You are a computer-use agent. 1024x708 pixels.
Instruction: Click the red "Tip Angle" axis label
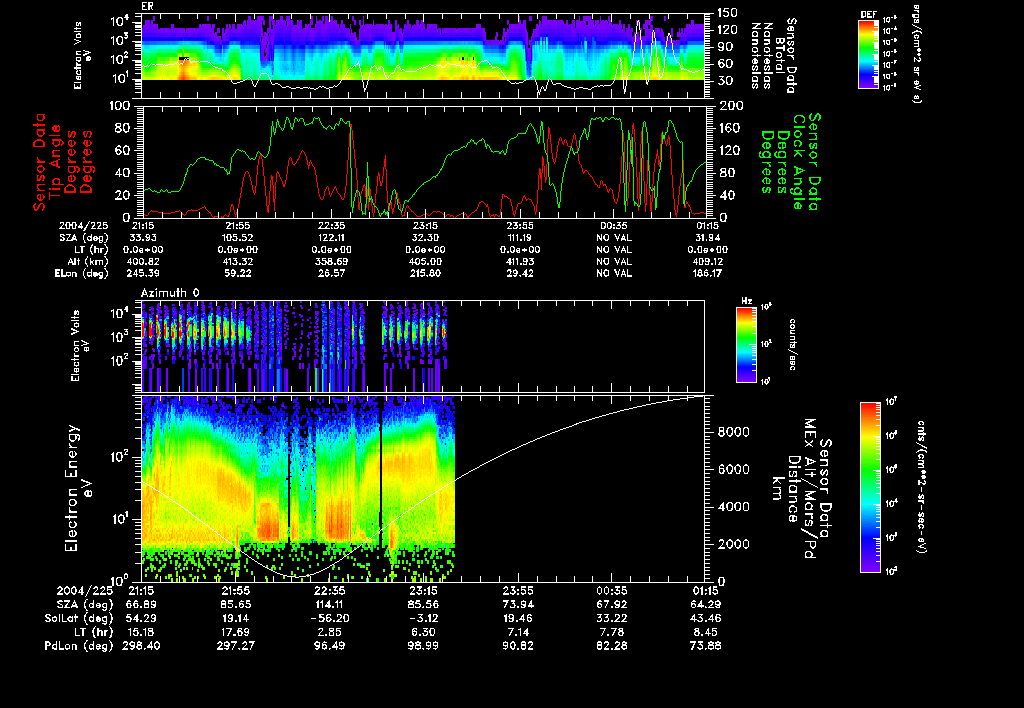point(56,162)
